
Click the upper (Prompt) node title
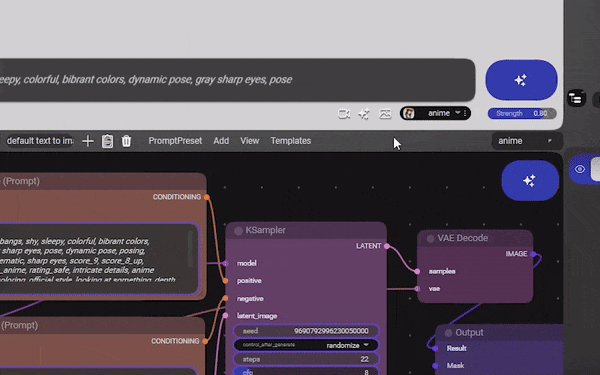(20, 181)
